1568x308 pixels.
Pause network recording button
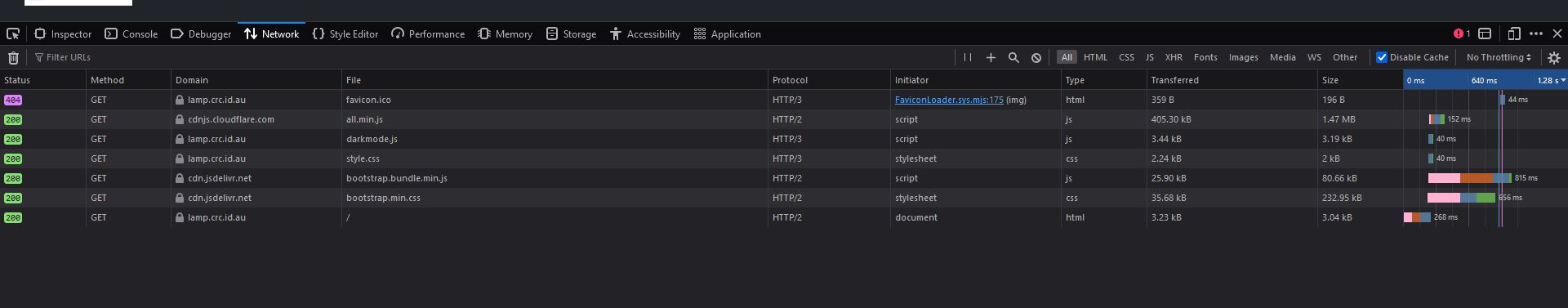(x=968, y=57)
